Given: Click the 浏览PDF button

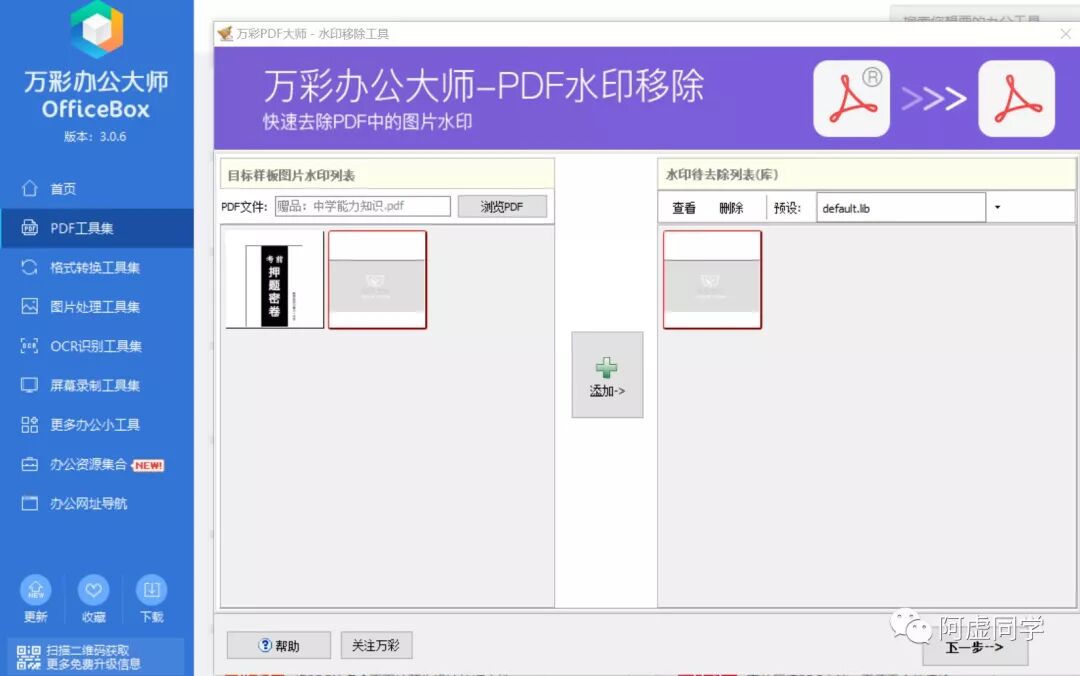Looking at the screenshot, I should pyautogui.click(x=502, y=206).
